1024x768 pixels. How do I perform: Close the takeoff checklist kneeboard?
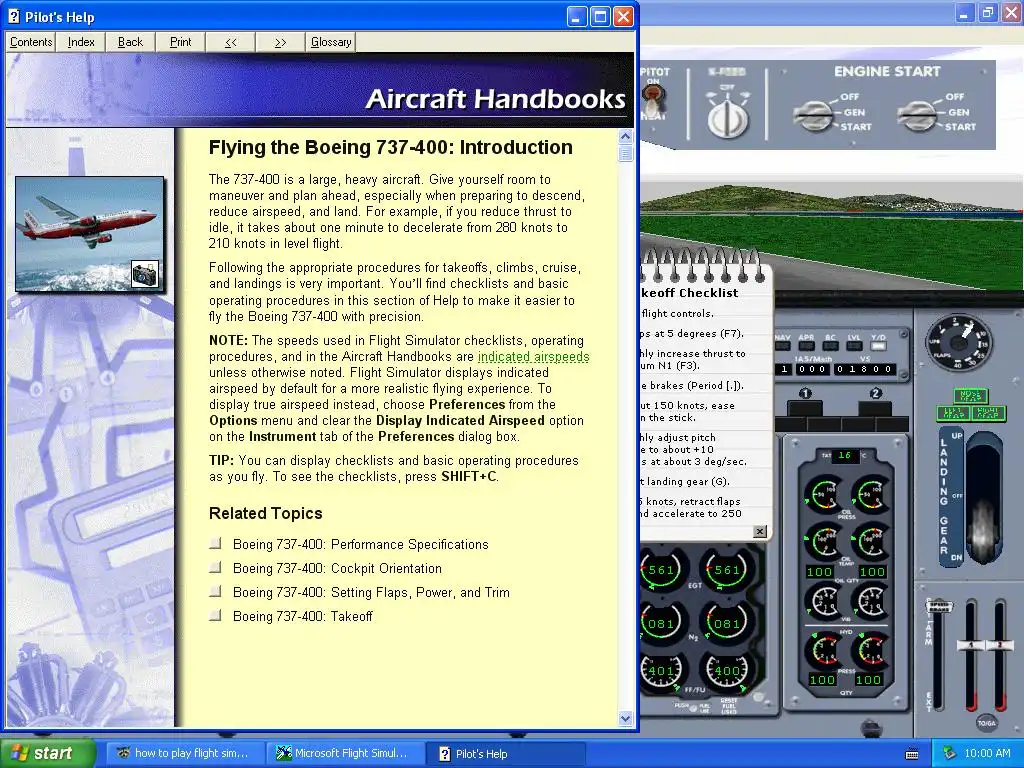(x=760, y=532)
